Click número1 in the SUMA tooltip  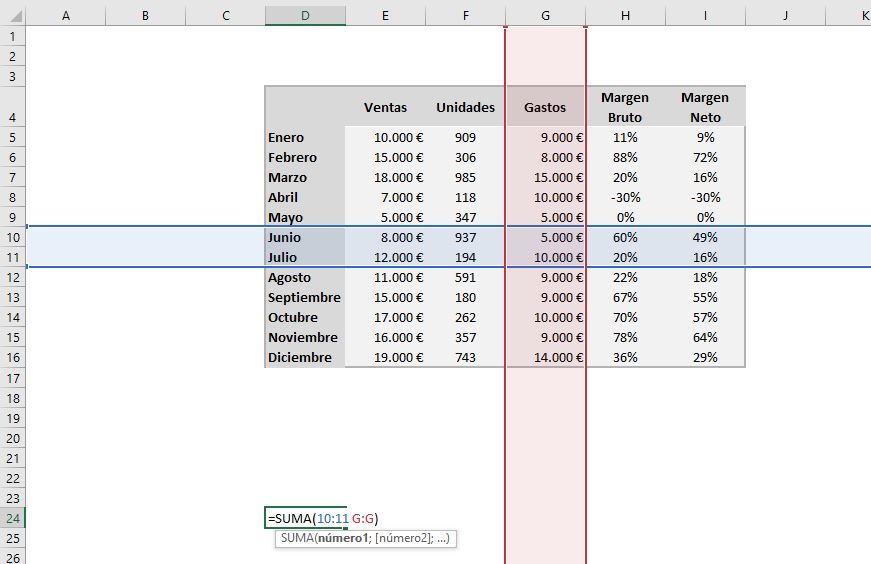click(x=343, y=538)
